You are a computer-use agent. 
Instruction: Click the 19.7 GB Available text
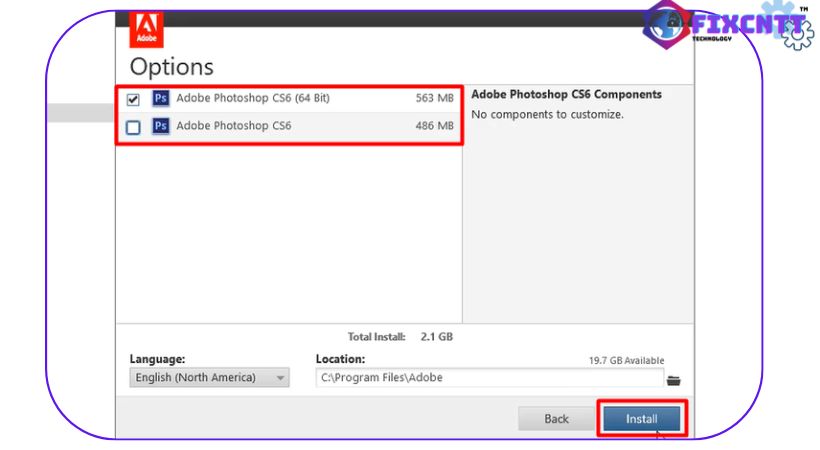pos(627,361)
